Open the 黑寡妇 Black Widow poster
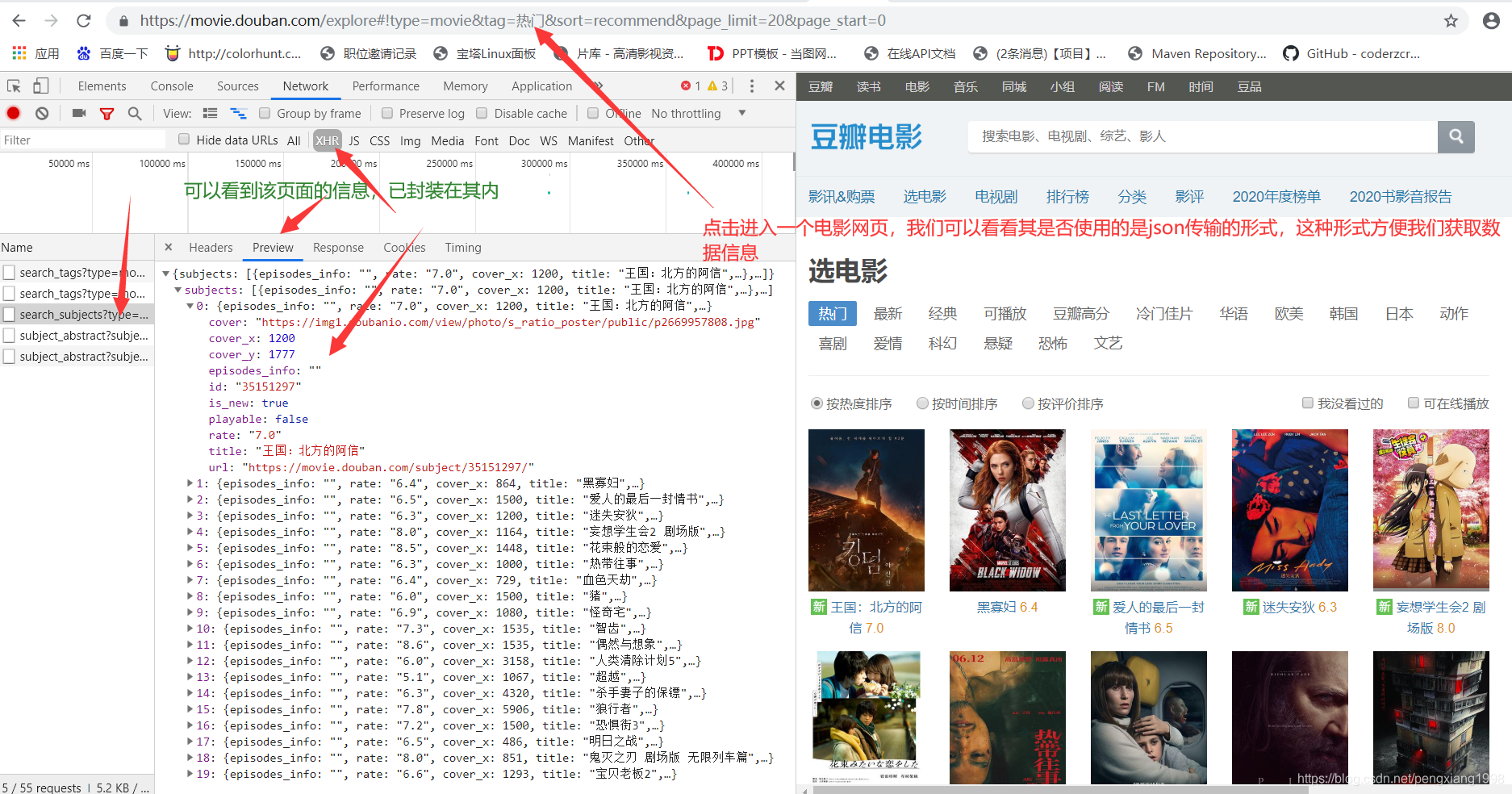 1008,510
